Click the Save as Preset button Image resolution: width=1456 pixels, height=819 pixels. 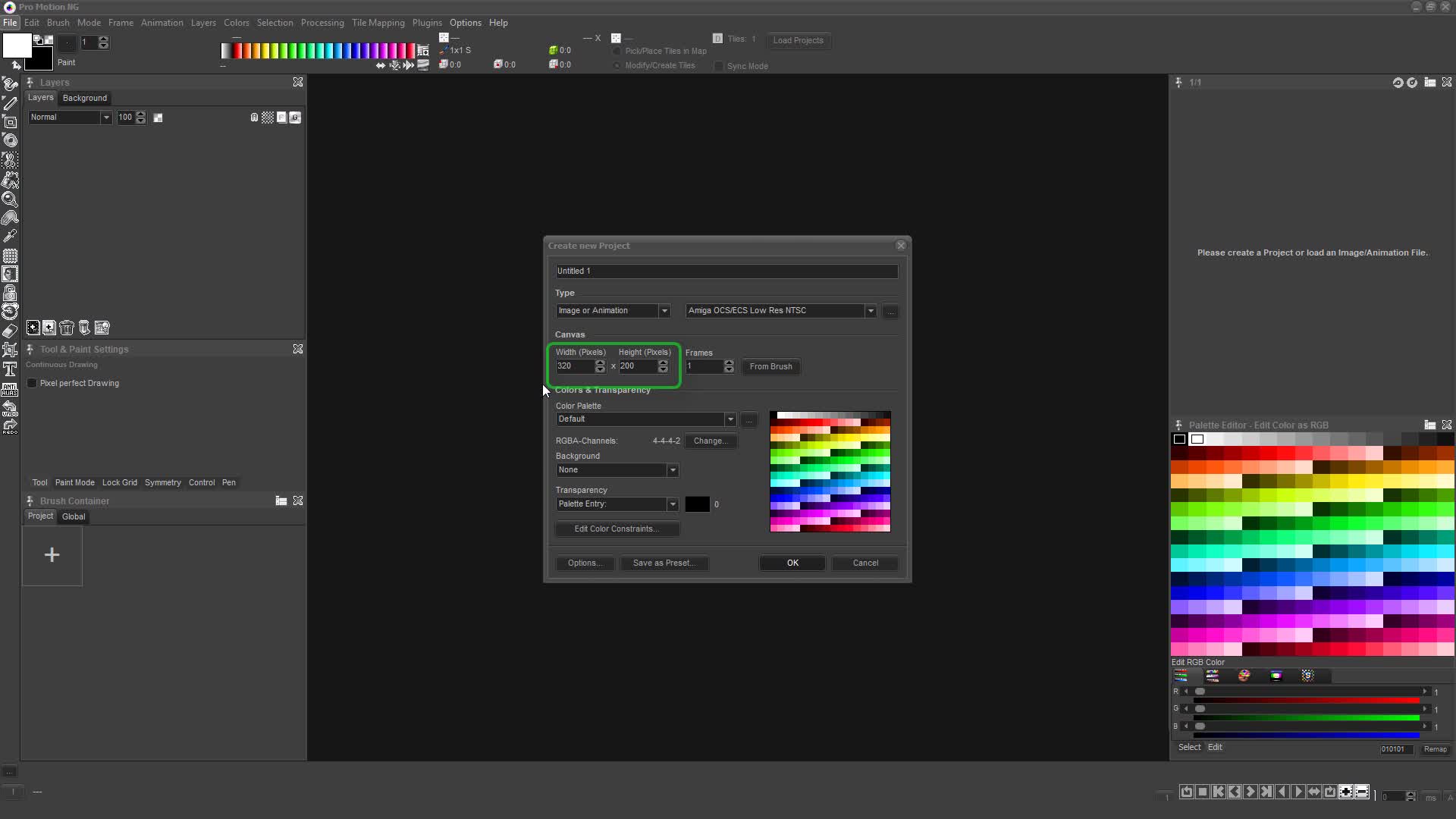click(664, 563)
